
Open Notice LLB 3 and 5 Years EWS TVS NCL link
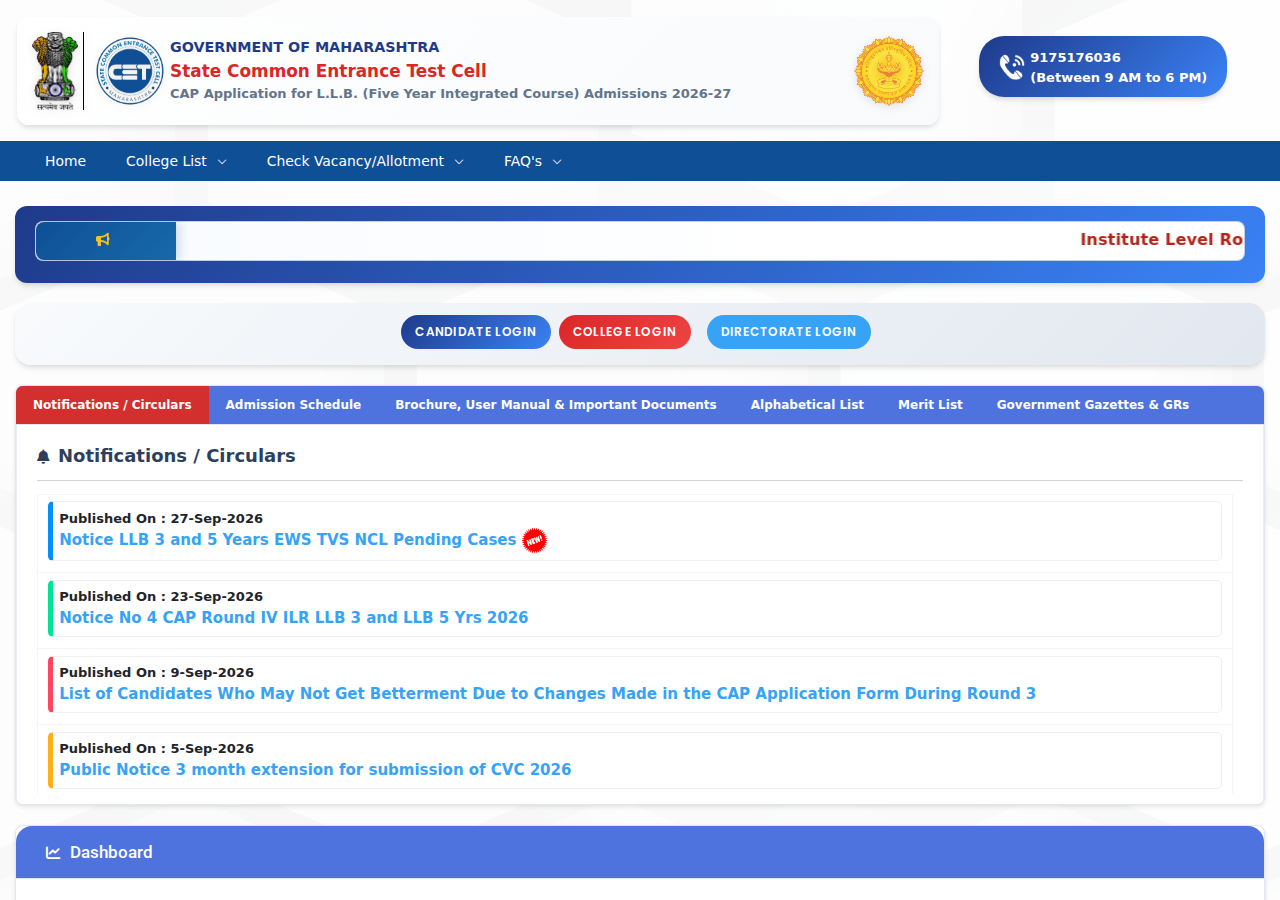pyautogui.click(x=288, y=540)
